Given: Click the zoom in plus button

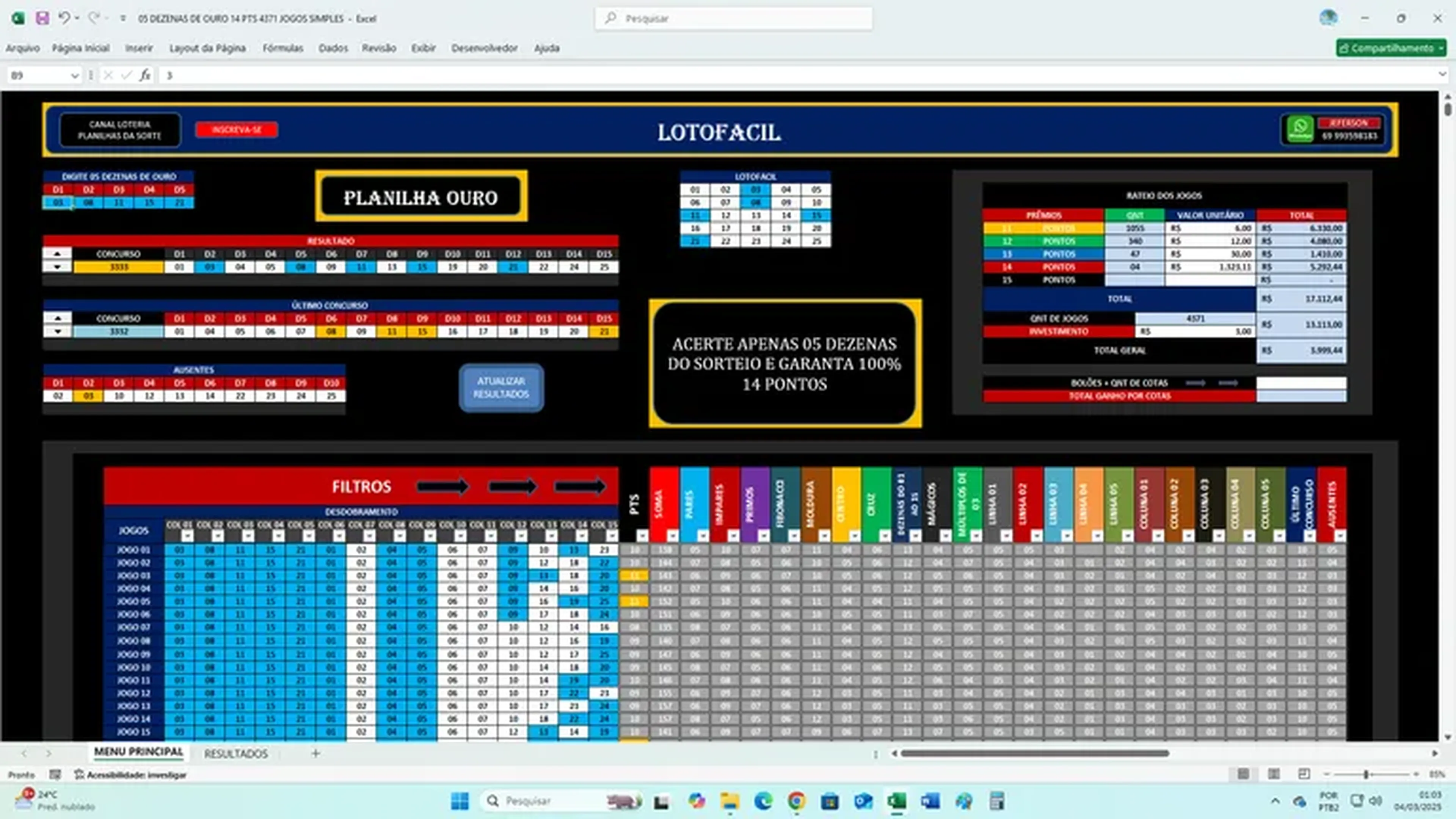Looking at the screenshot, I should pos(1416,774).
